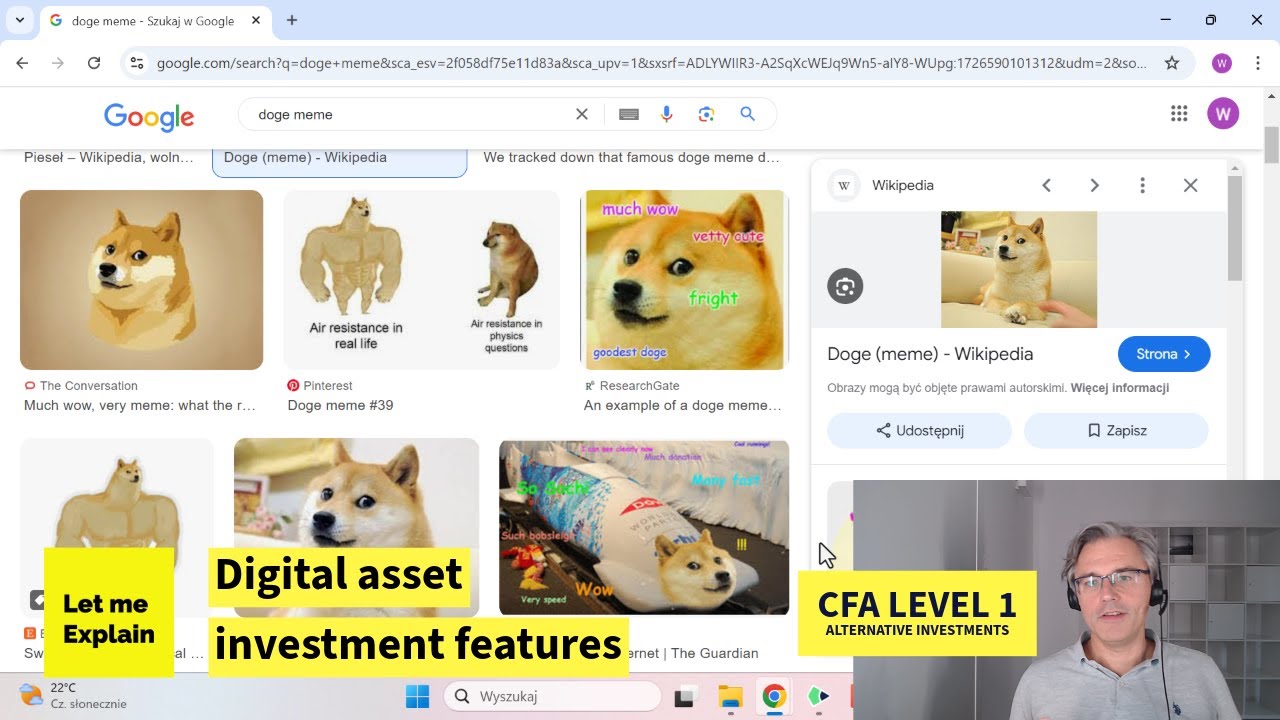Image resolution: width=1280 pixels, height=720 pixels.
Task: Share image with Udostępnij button
Action: tap(919, 431)
